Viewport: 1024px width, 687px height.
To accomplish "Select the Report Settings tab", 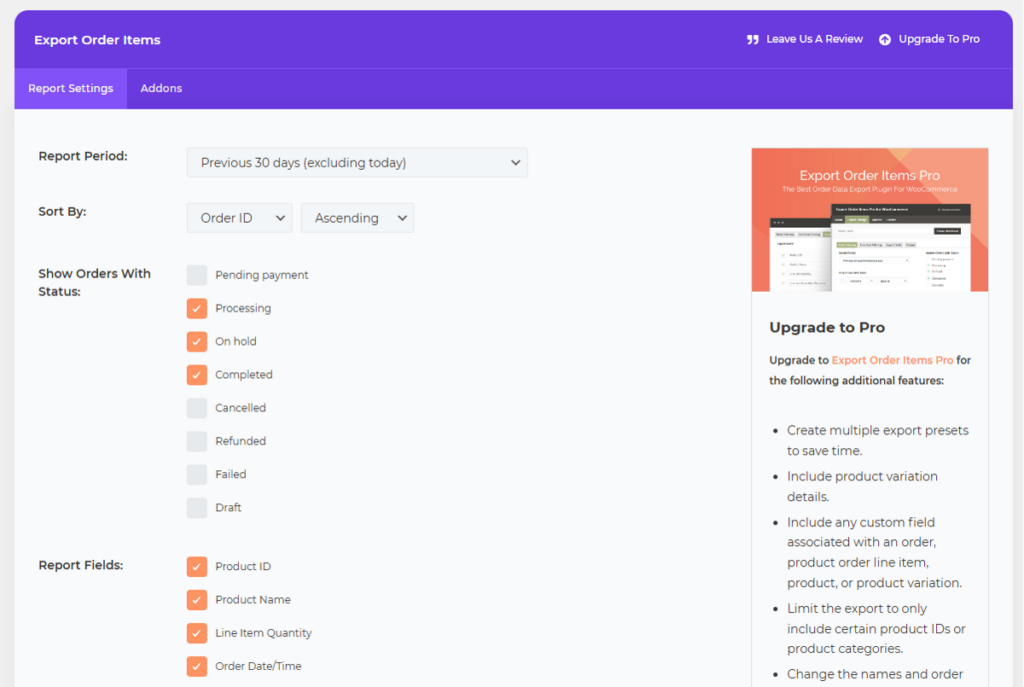I will point(70,88).
